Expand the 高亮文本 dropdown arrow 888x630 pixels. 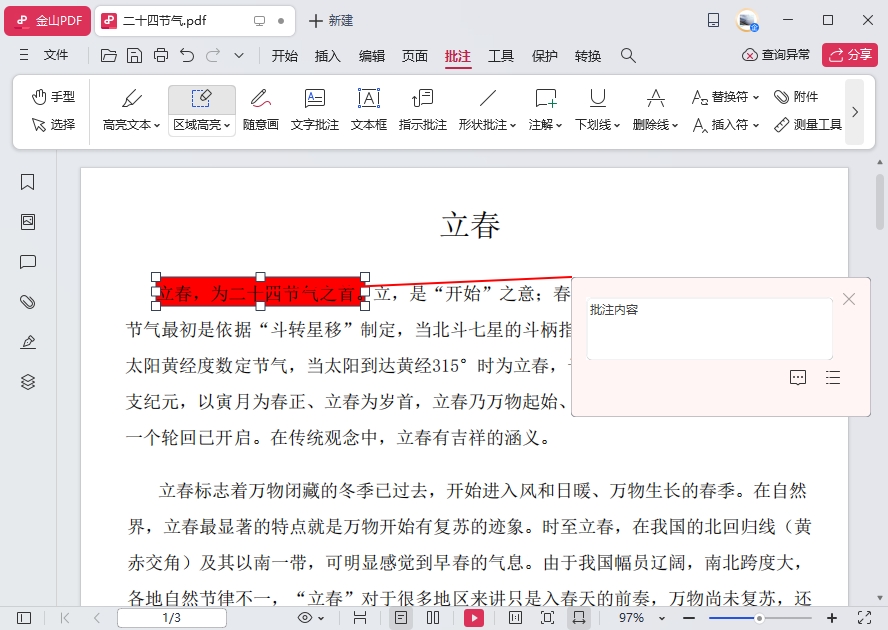coord(157,126)
